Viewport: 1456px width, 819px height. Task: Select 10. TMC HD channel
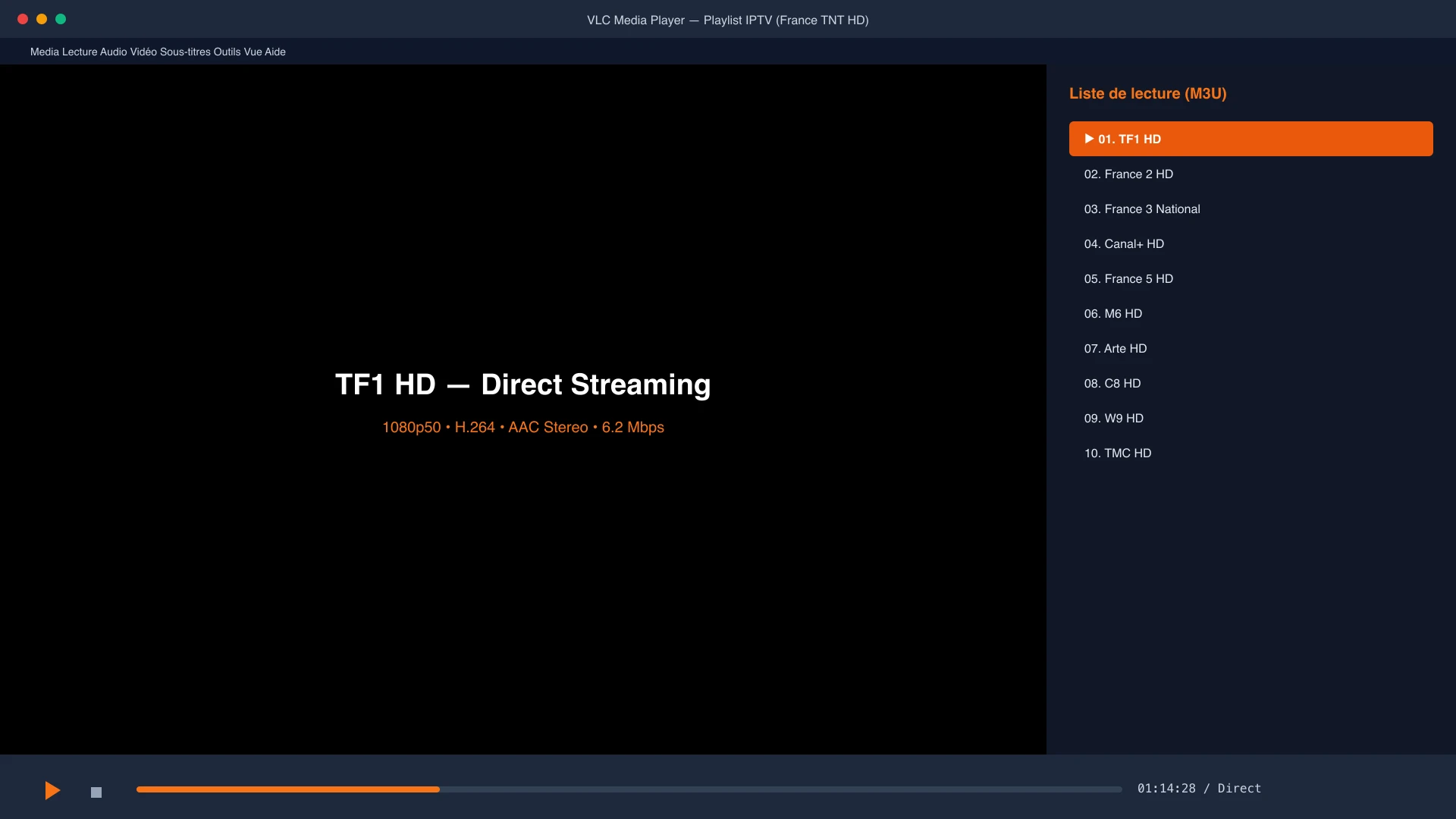[x=1250, y=453]
